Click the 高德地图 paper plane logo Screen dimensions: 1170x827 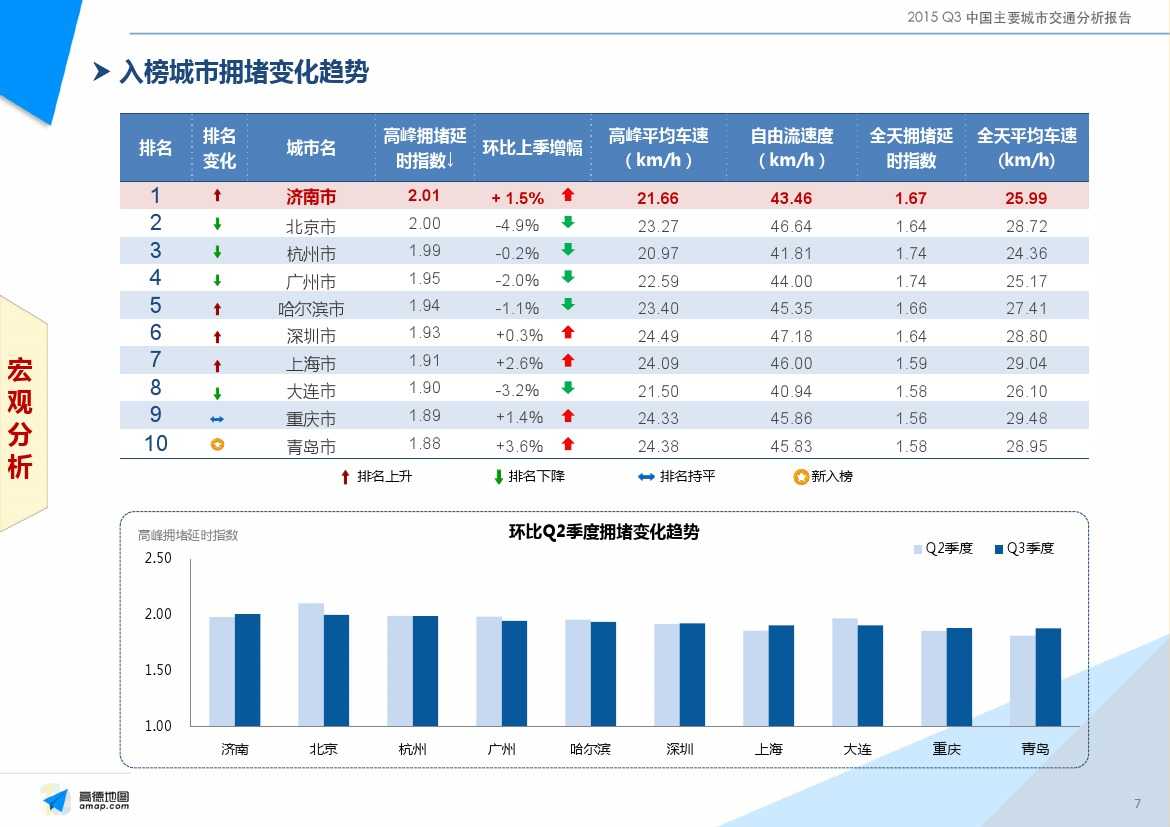[x=56, y=799]
